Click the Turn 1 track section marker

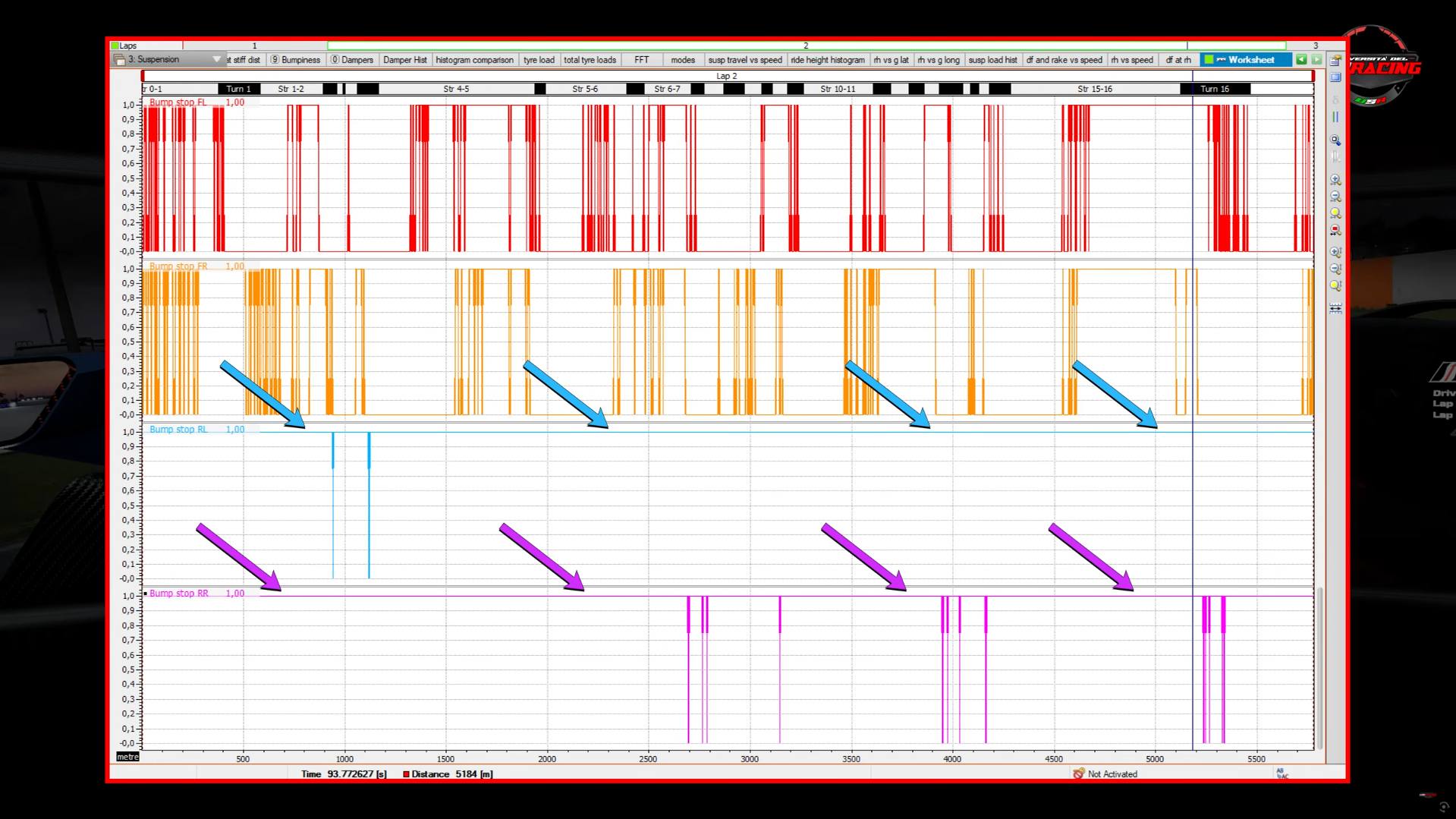pyautogui.click(x=238, y=89)
